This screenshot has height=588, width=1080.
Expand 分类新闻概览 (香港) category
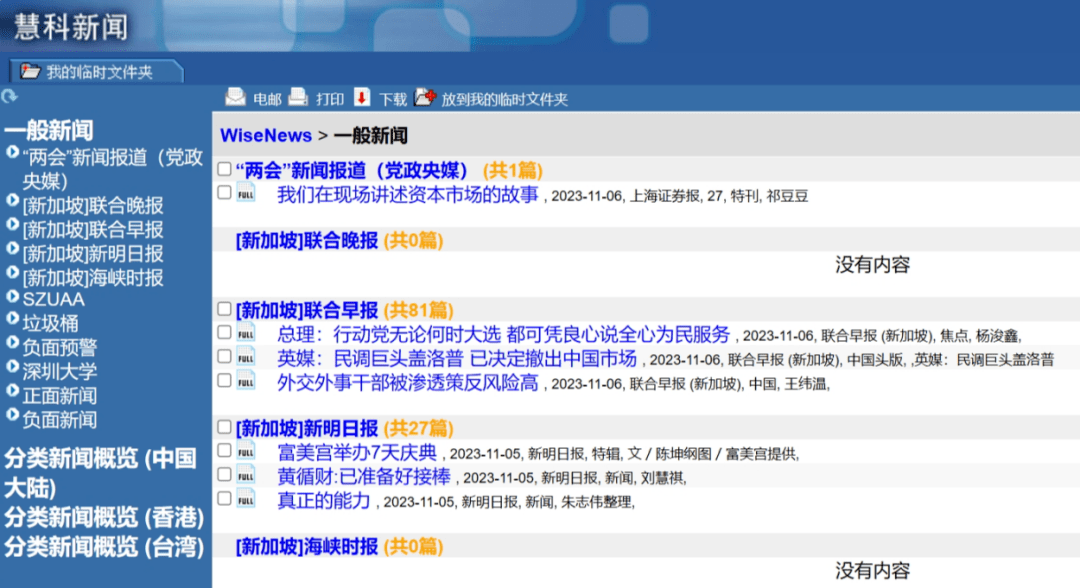click(104, 517)
